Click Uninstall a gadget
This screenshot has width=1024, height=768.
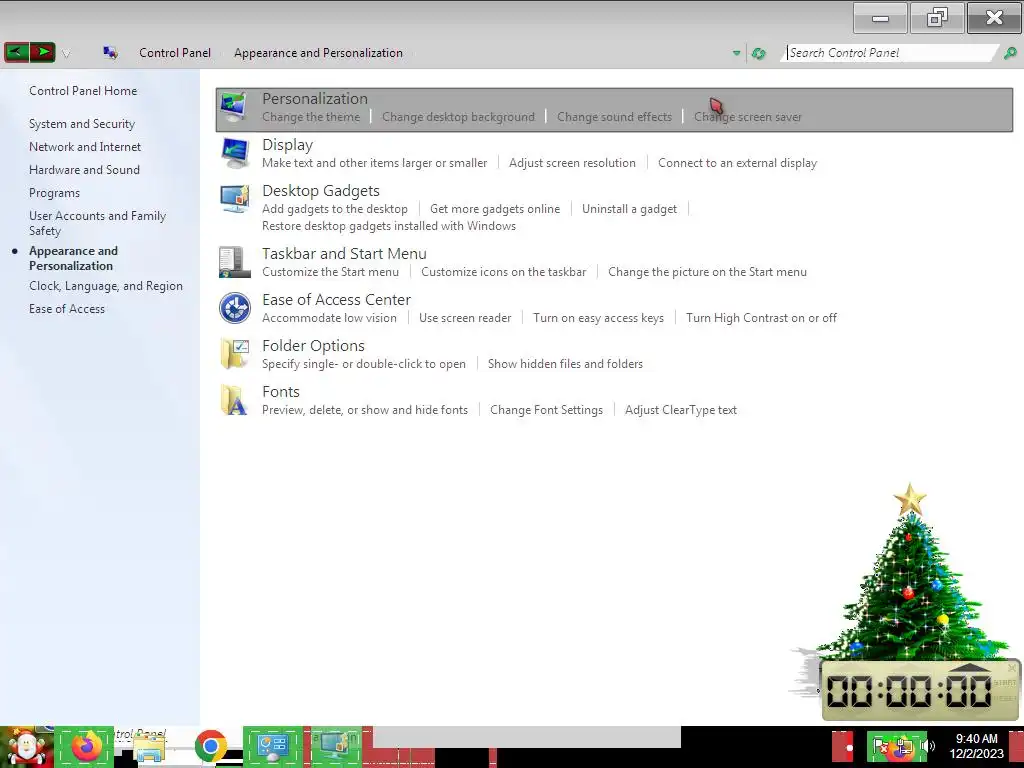pyautogui.click(x=629, y=209)
